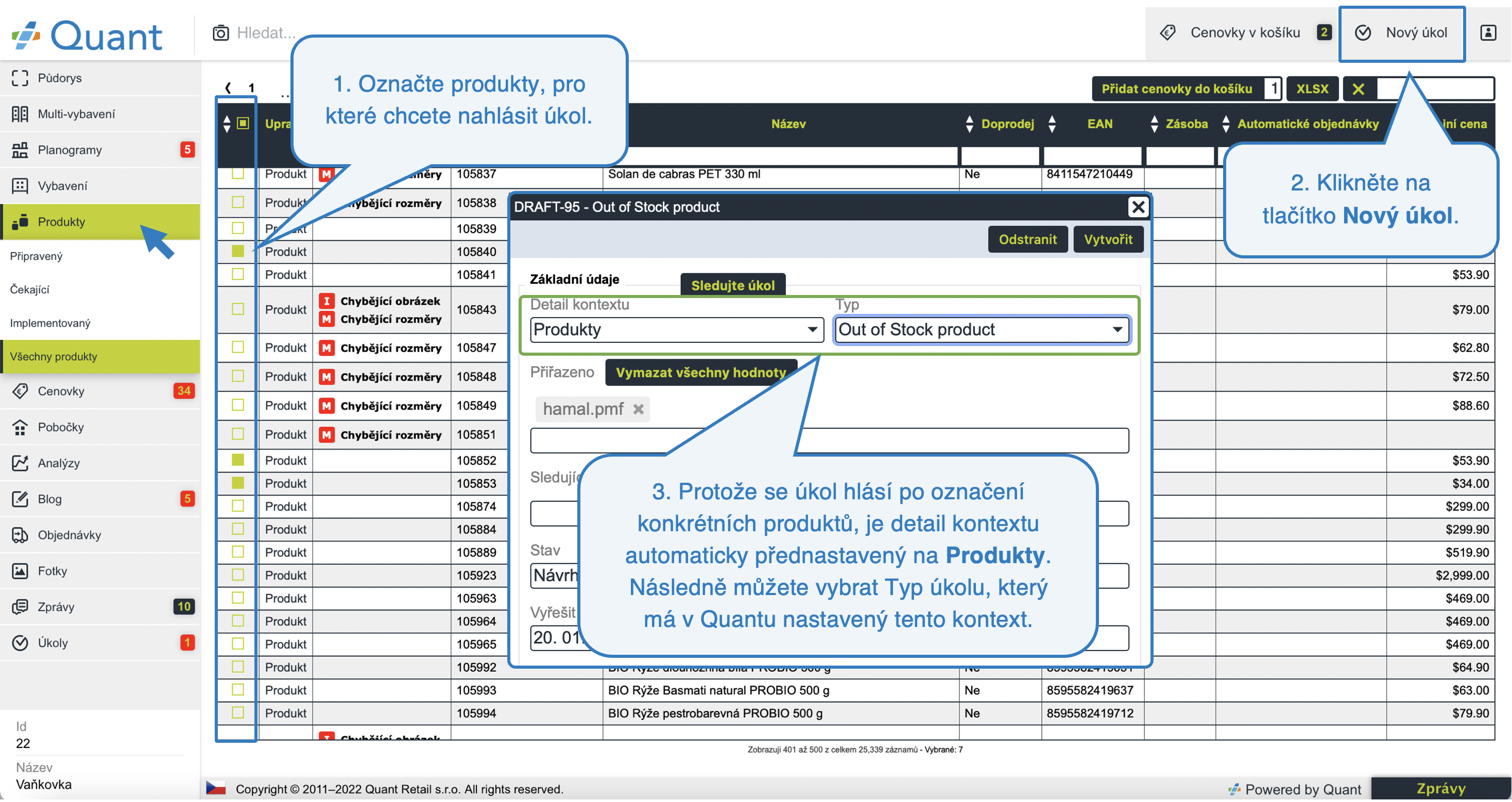Click the Odstranit button in dialog
This screenshot has width=1512, height=802.
[x=1027, y=240]
